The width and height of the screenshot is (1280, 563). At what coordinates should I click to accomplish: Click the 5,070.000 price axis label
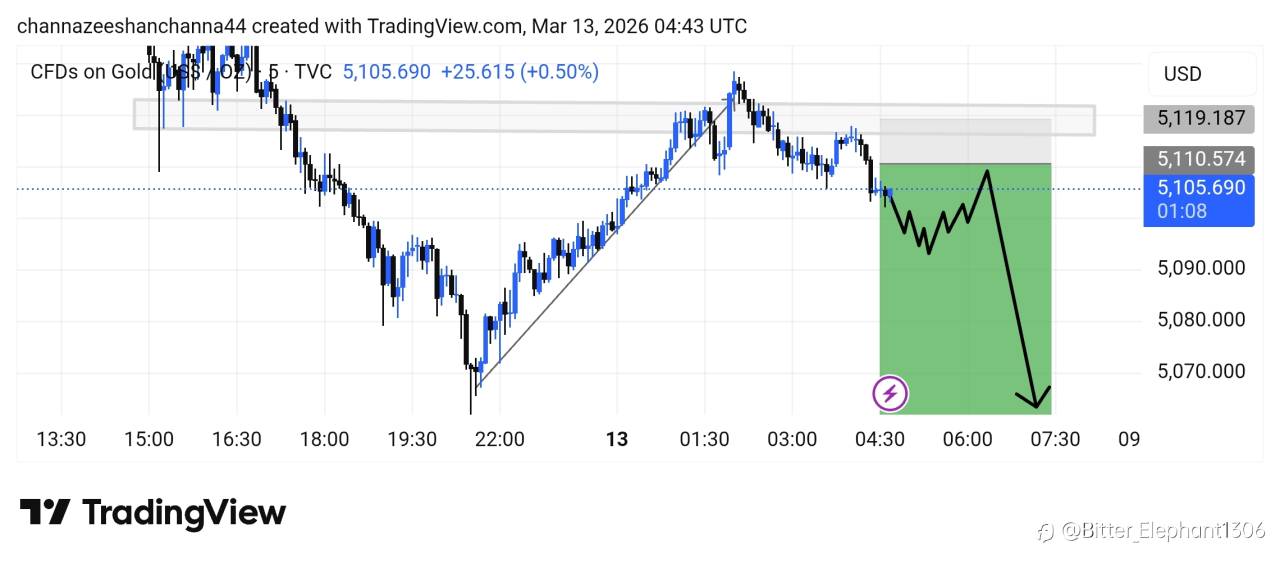[1201, 372]
